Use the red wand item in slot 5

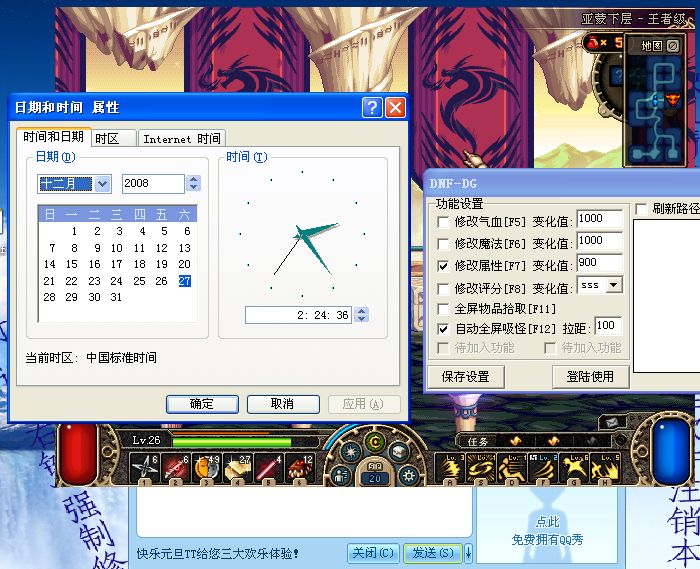point(269,467)
